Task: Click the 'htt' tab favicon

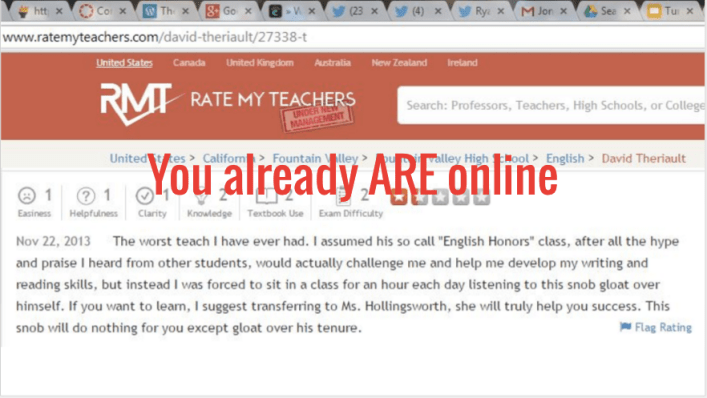Action: point(23,11)
